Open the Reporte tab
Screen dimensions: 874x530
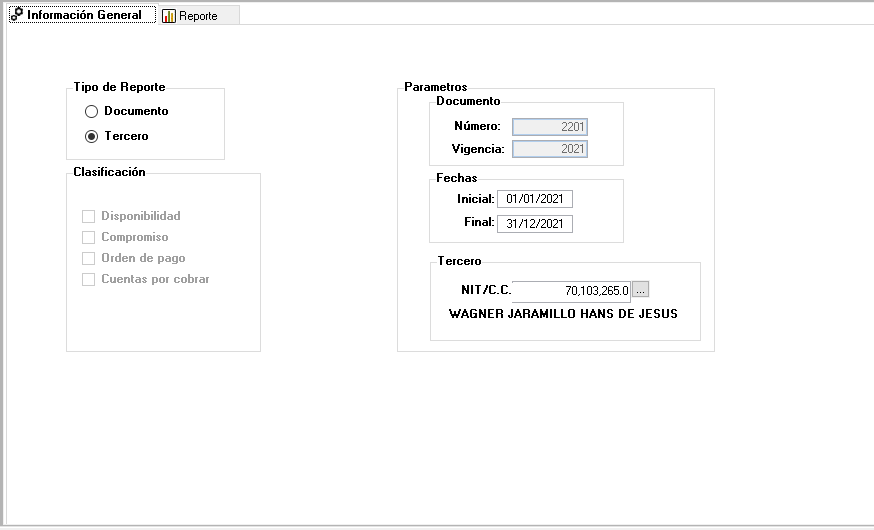pyautogui.click(x=198, y=16)
